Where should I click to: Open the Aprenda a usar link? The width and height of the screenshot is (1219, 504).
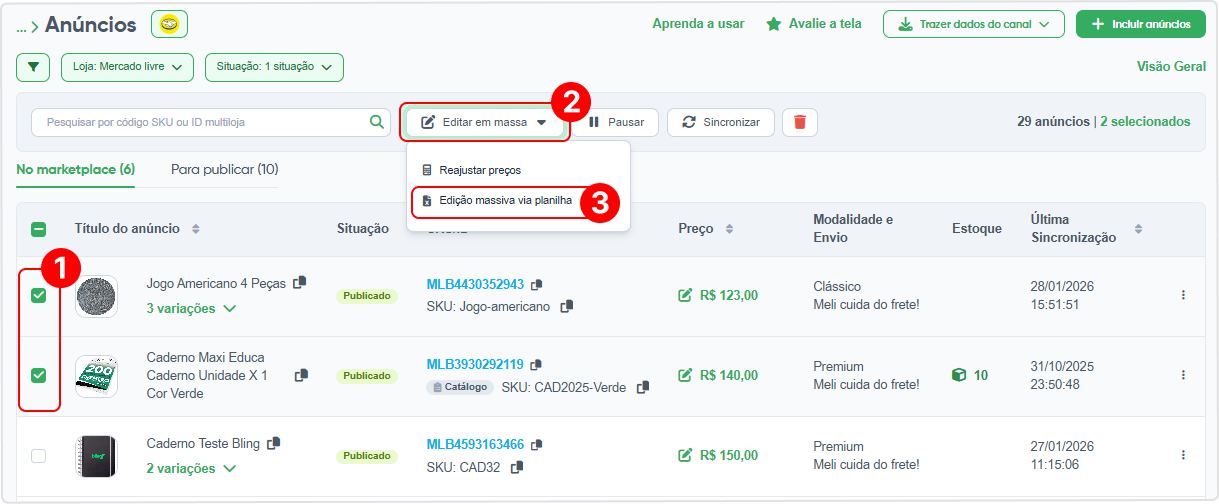[698, 24]
